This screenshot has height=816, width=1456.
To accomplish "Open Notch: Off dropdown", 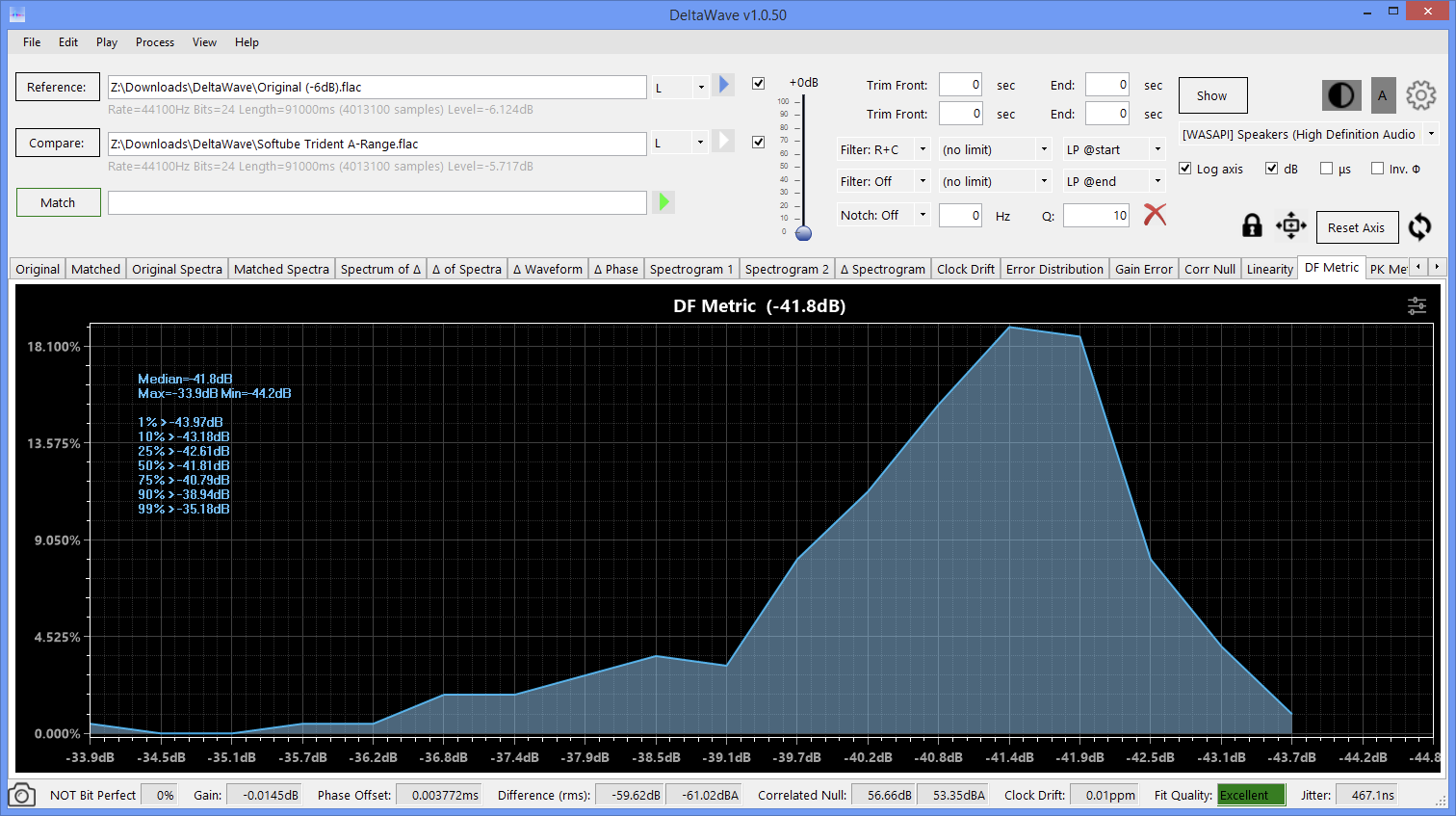I will (x=883, y=215).
